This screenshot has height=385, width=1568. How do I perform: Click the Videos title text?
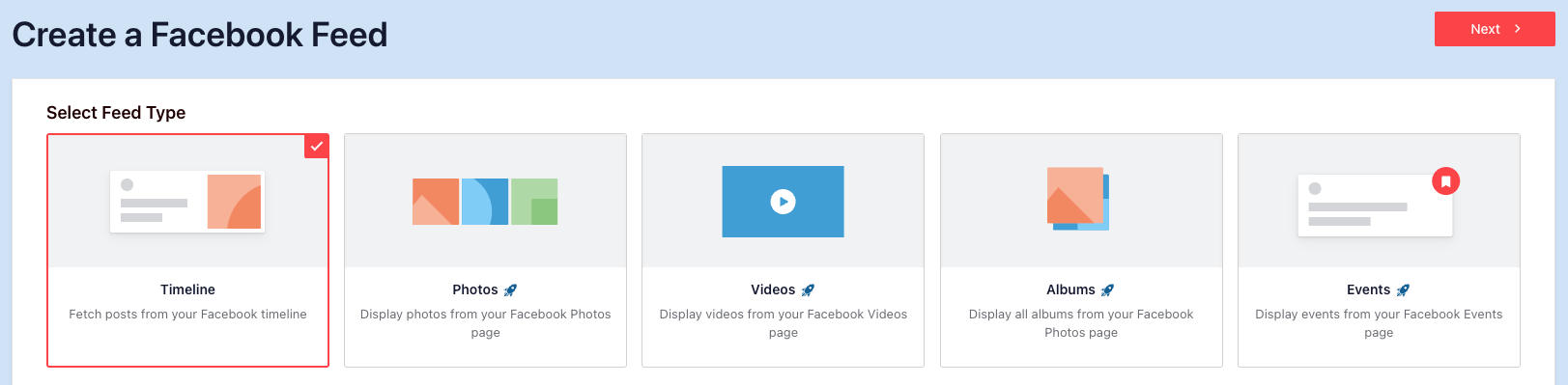point(773,289)
